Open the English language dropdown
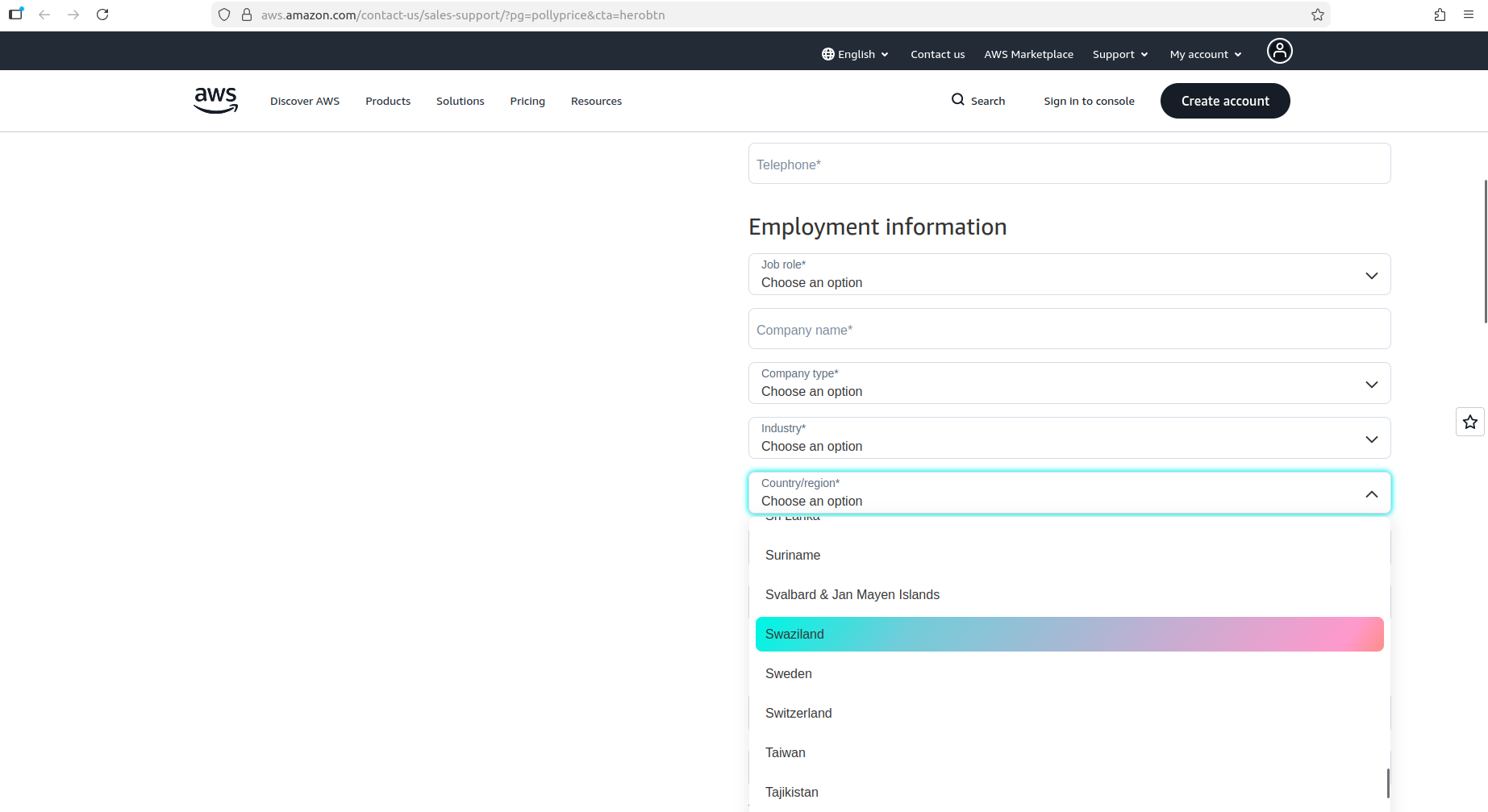Image resolution: width=1488 pixels, height=812 pixels. coord(855,54)
